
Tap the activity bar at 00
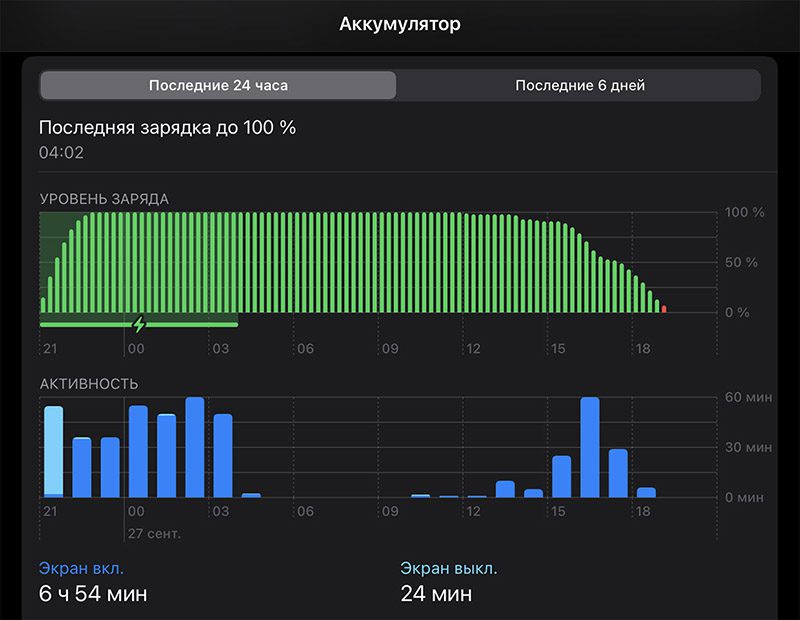pyautogui.click(x=138, y=452)
